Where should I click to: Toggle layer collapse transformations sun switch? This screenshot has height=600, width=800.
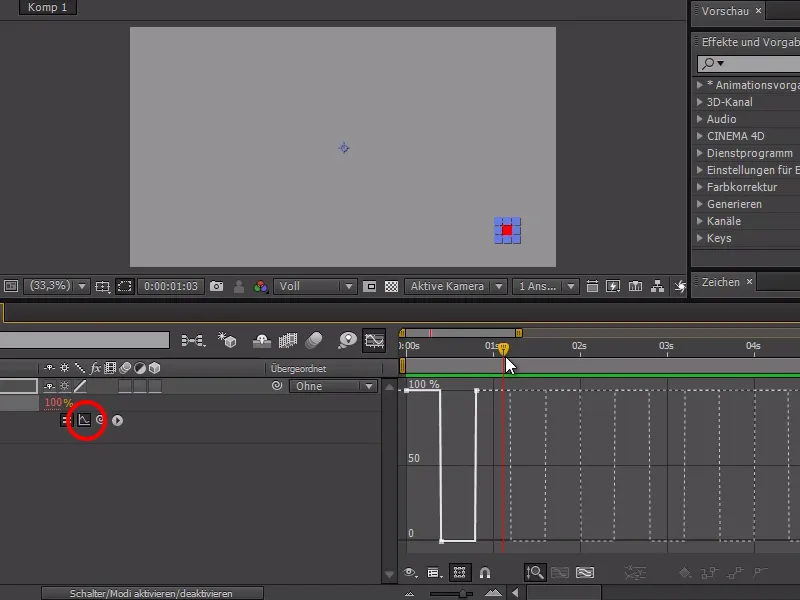[x=64, y=386]
